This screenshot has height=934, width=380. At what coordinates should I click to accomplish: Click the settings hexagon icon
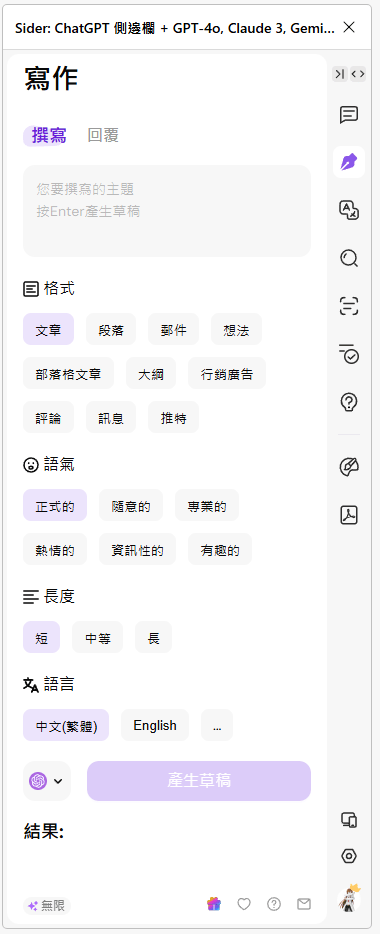(x=348, y=856)
